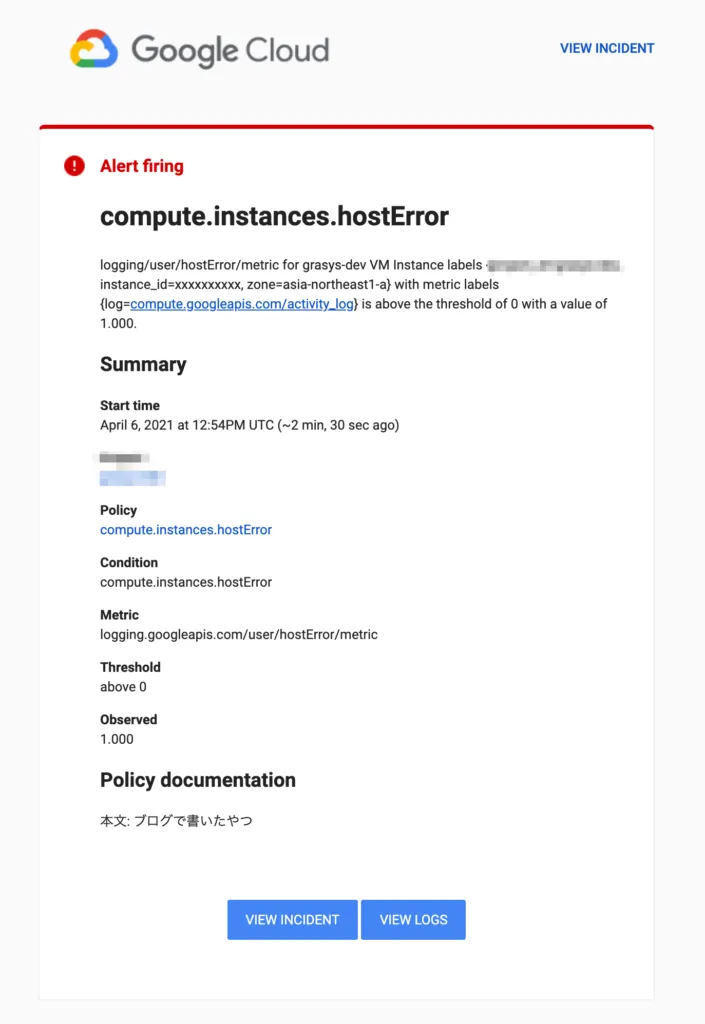Click the Start time label

tap(130, 406)
